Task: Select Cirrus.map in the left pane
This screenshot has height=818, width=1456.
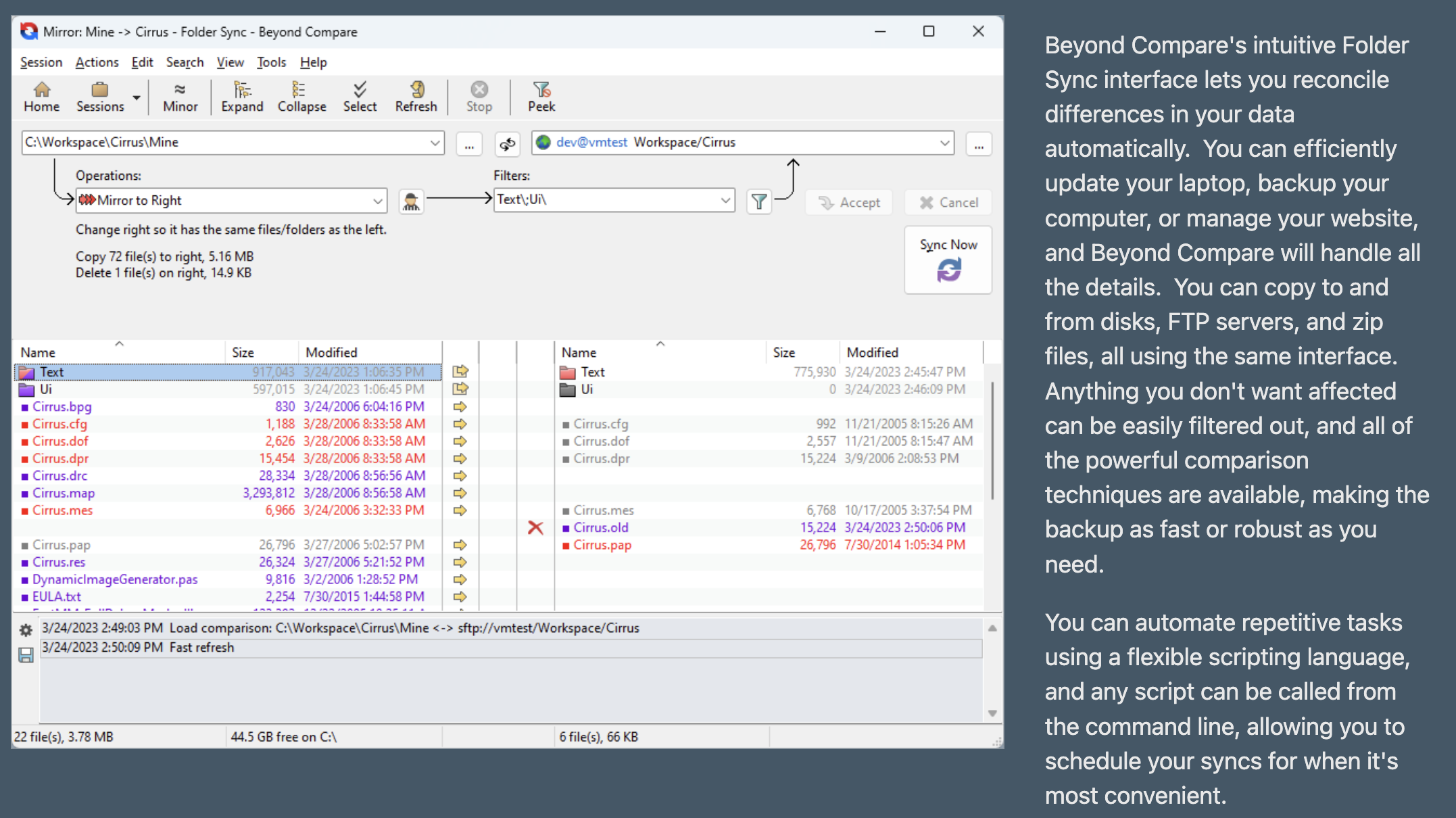Action: tap(64, 494)
